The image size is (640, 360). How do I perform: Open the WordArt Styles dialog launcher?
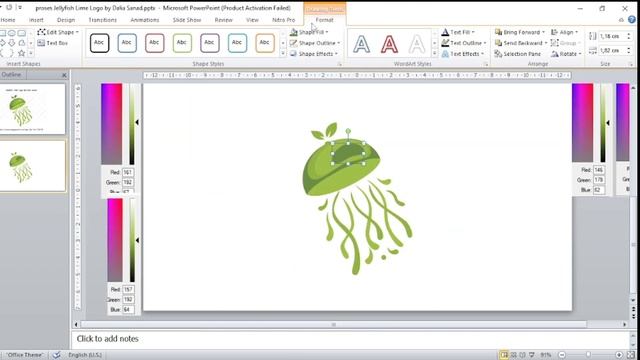click(x=486, y=64)
